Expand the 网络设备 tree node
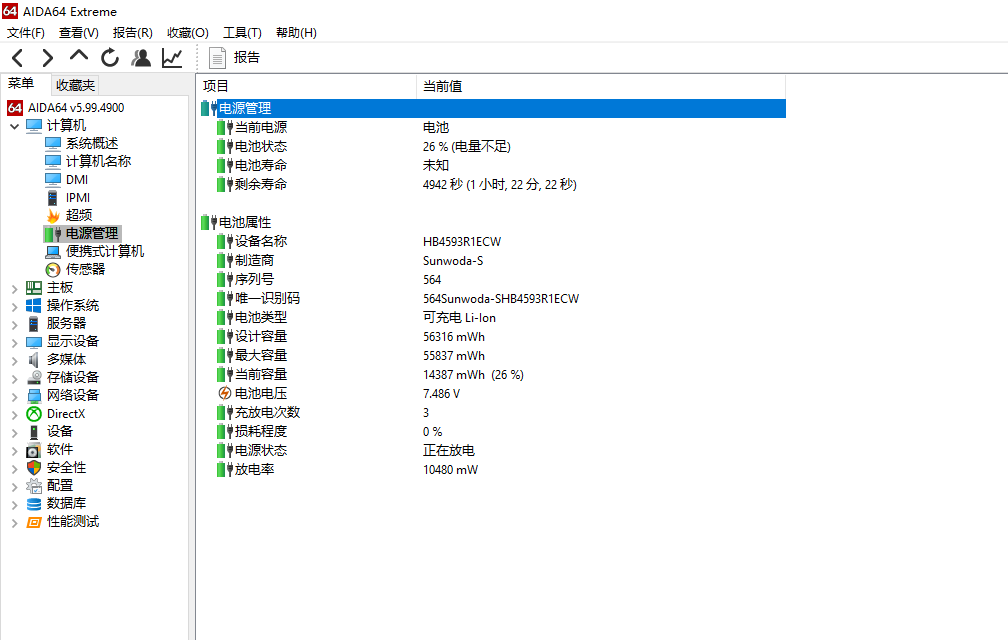The image size is (1008, 640). (x=14, y=397)
